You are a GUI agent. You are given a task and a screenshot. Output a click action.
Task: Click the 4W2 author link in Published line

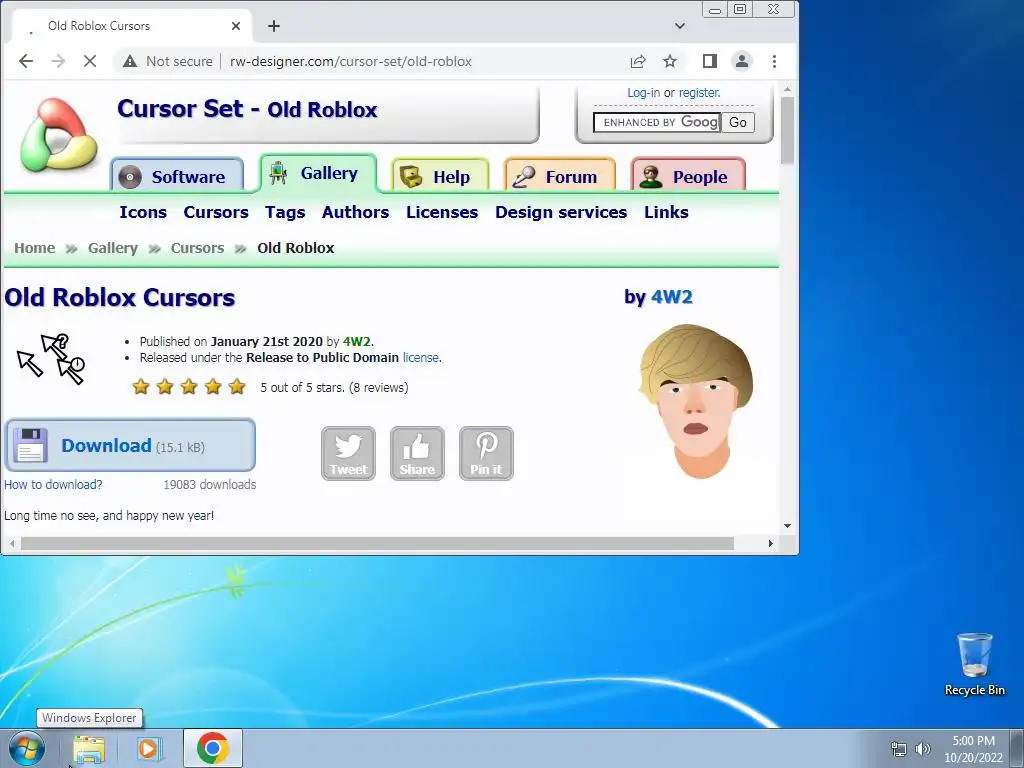pyautogui.click(x=357, y=342)
